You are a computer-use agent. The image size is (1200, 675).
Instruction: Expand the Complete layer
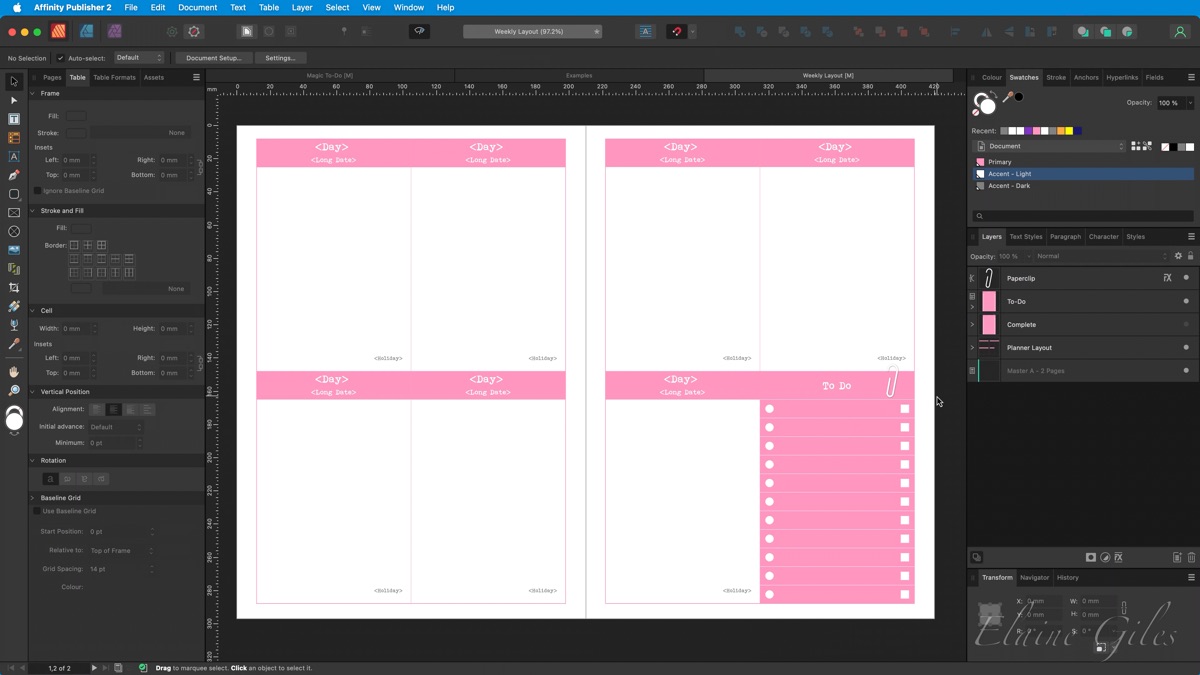coord(972,324)
